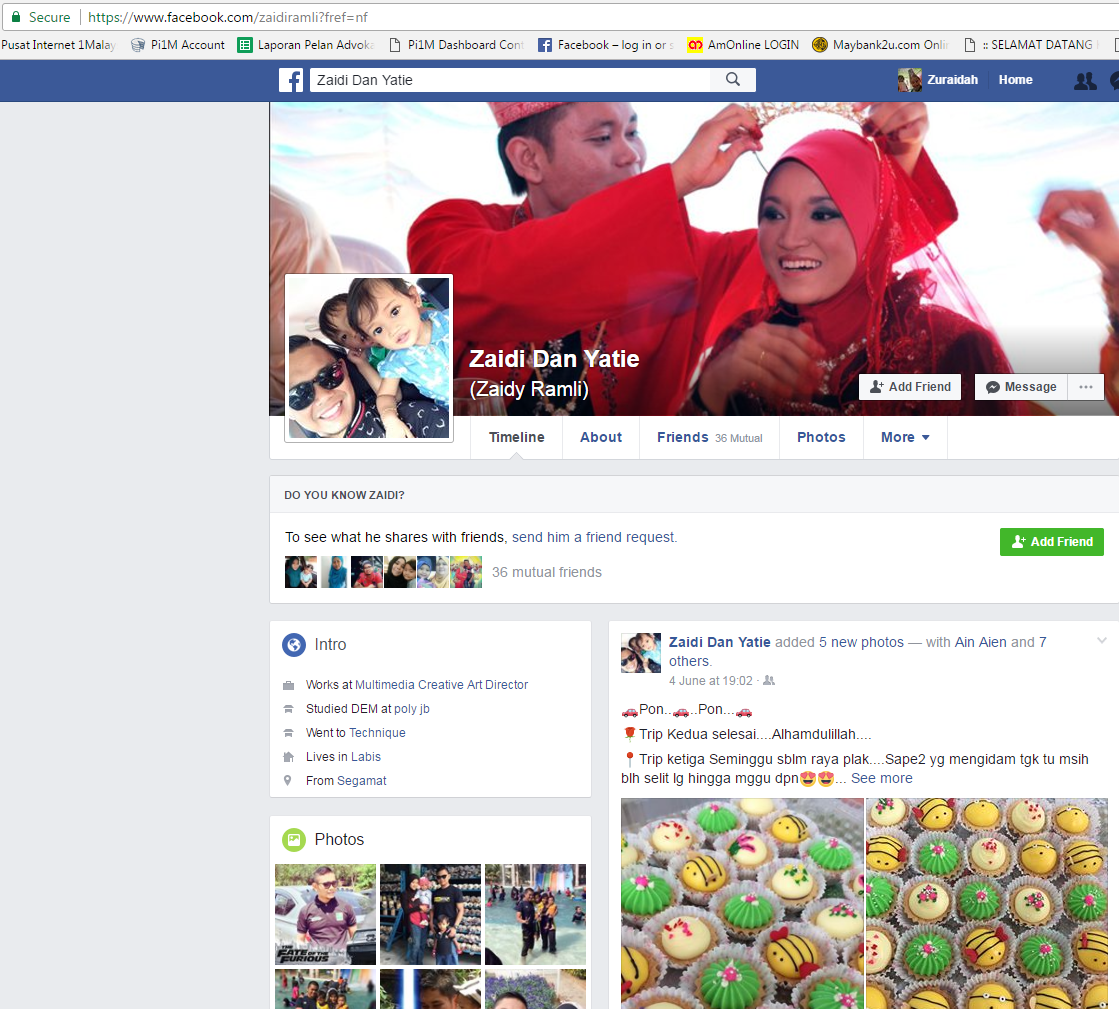Click the Facebook logo icon

pos(291,80)
